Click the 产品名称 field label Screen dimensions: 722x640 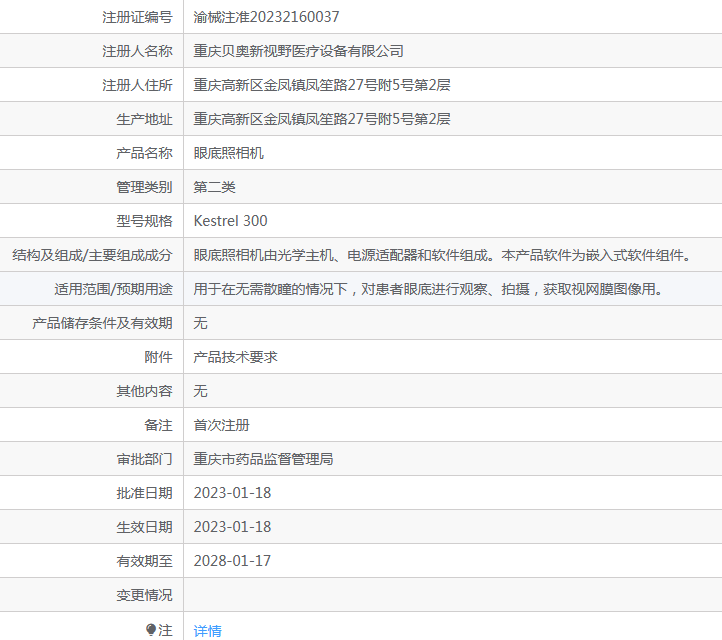coord(144,153)
